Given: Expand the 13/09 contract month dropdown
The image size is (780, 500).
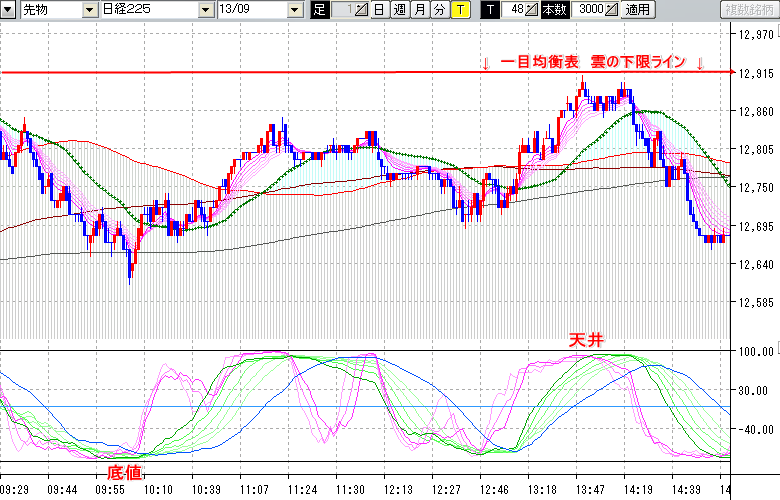Looking at the screenshot, I should point(294,10).
